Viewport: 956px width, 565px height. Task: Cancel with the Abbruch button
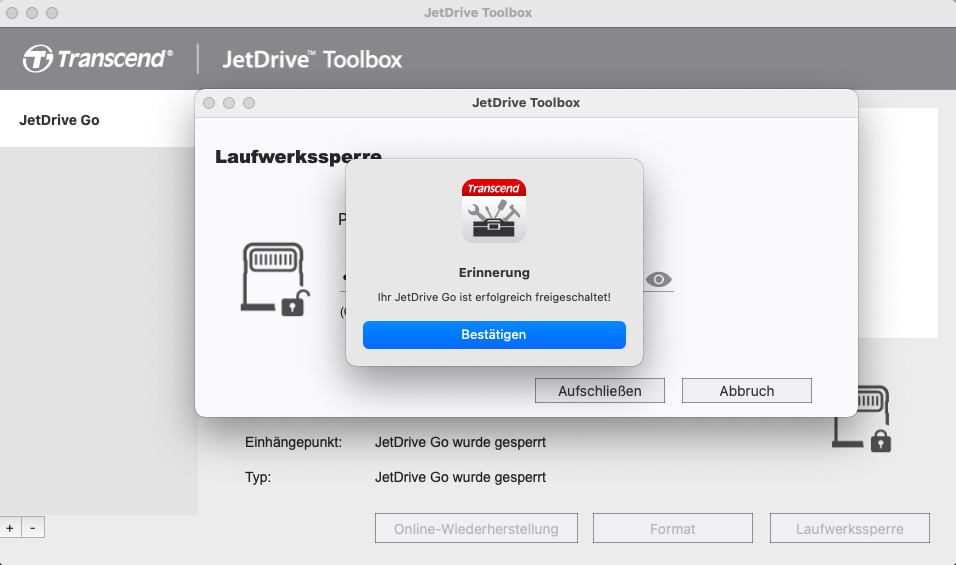746,391
